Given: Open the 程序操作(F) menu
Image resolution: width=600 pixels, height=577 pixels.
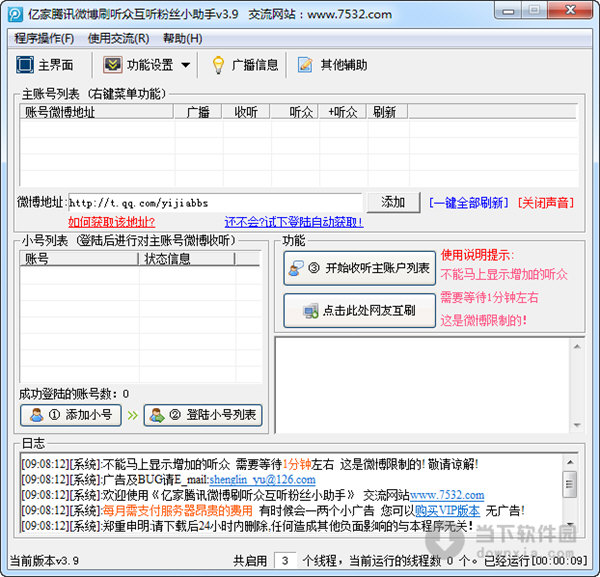Looking at the screenshot, I should [44, 39].
